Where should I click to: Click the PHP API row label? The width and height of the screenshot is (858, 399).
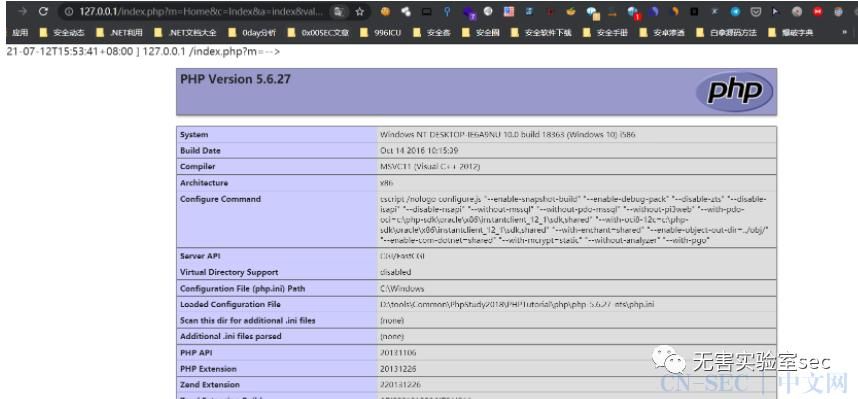click(196, 353)
